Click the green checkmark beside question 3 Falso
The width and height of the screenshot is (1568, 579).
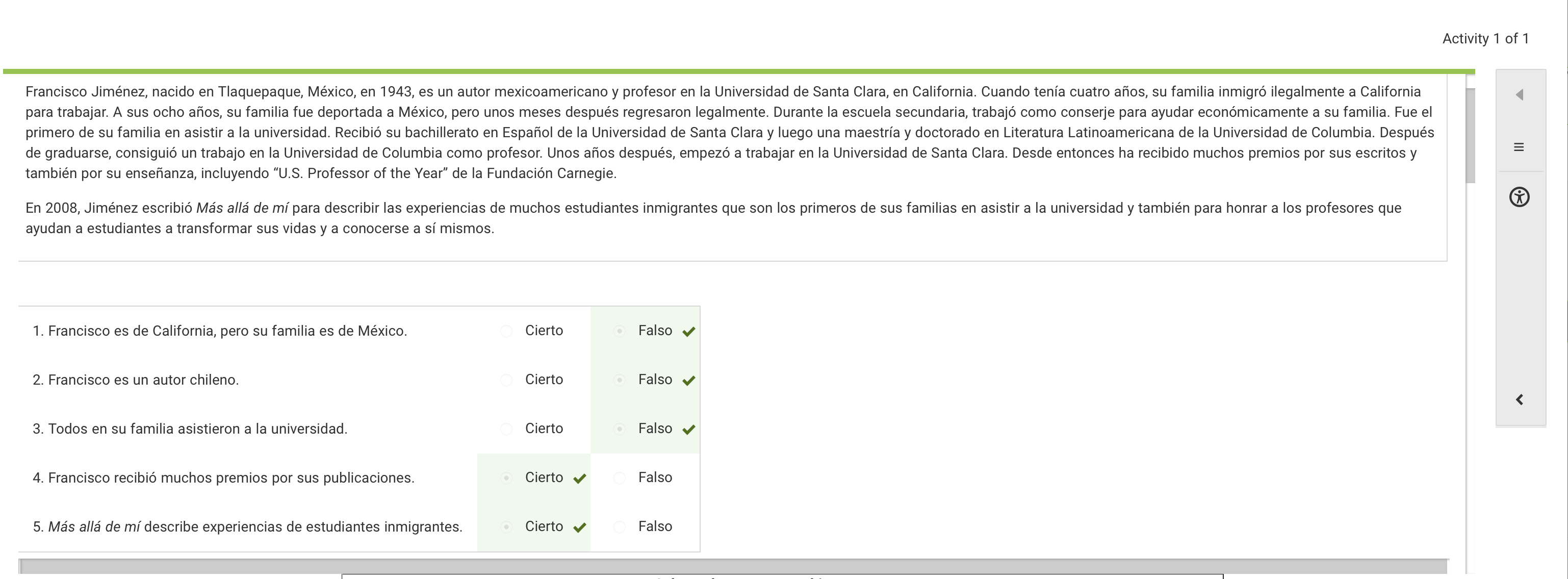688,430
